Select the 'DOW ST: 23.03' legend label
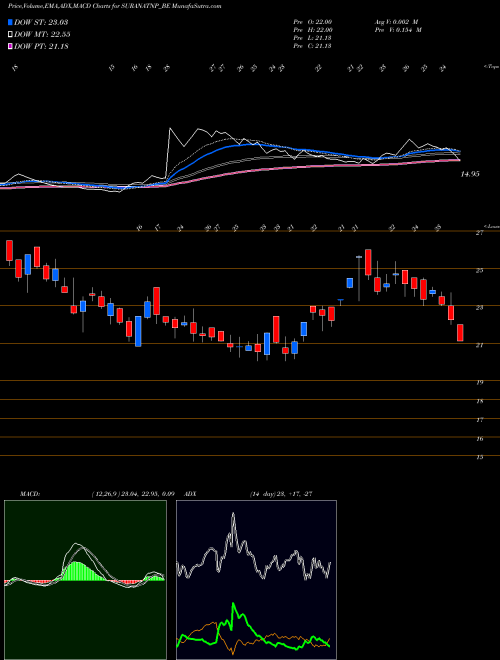500x660 pixels. 41,22
